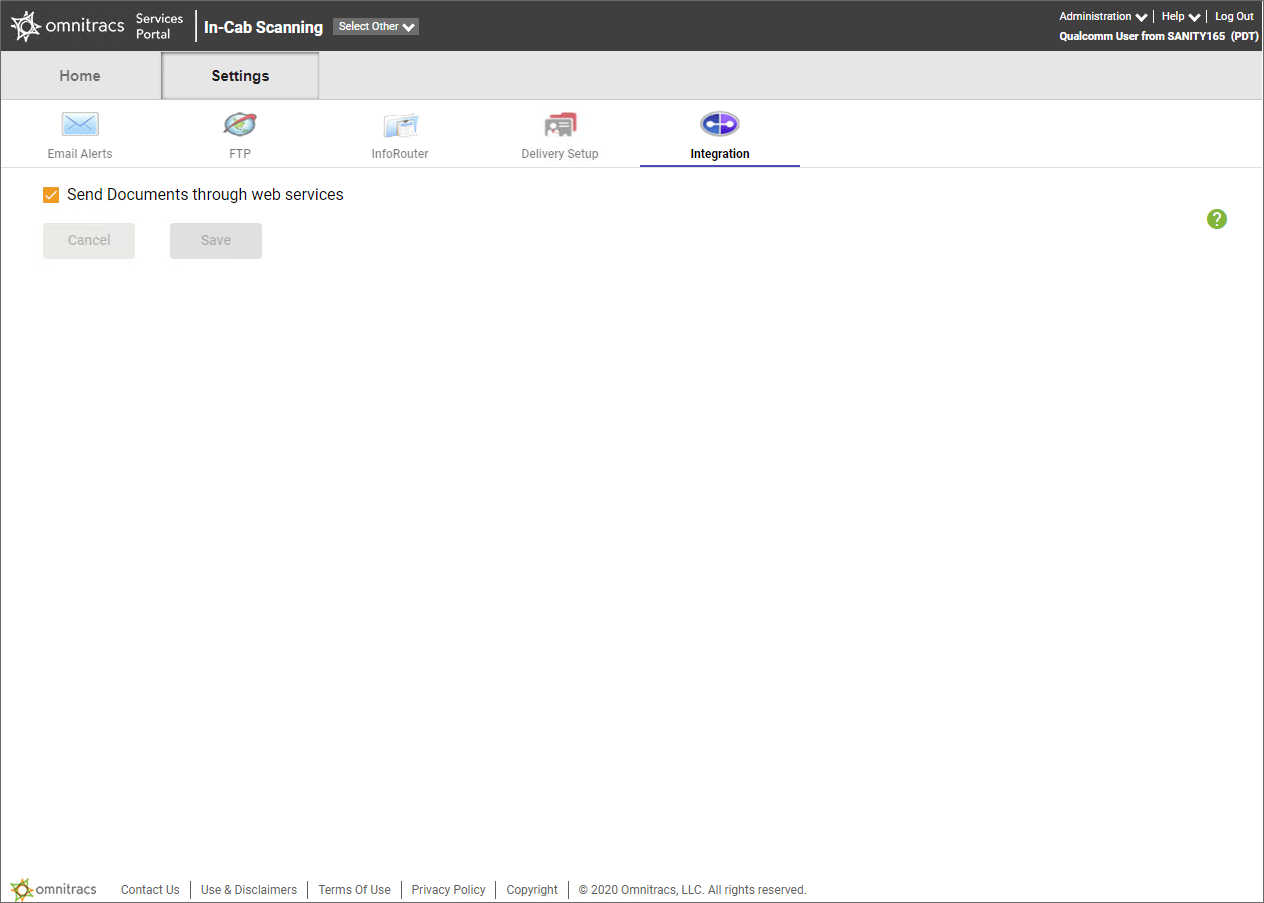This screenshot has height=903, width=1264.
Task: Select the InfoRouter icon
Action: [x=400, y=125]
